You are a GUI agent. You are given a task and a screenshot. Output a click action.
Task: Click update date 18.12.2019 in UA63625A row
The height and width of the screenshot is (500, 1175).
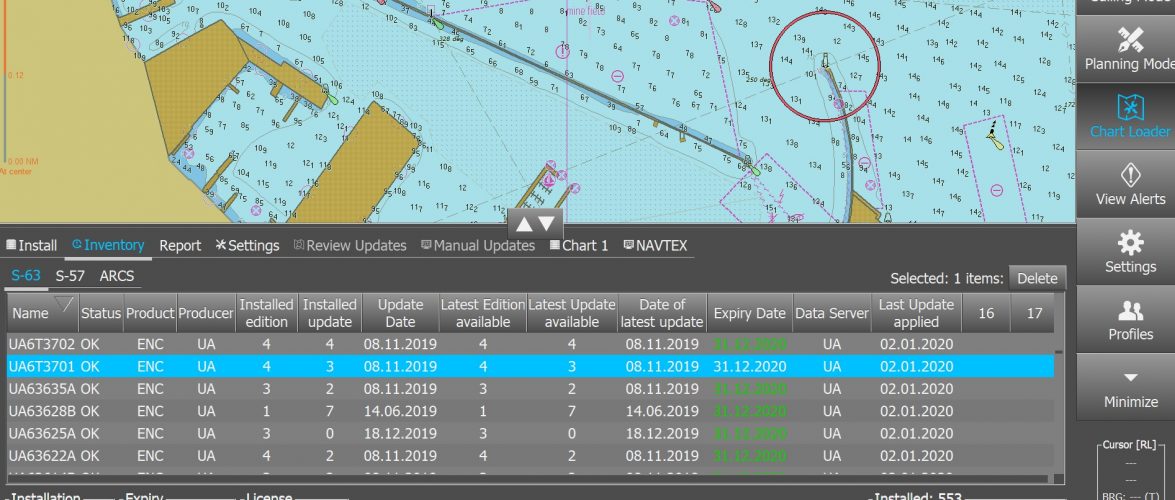tap(400, 433)
